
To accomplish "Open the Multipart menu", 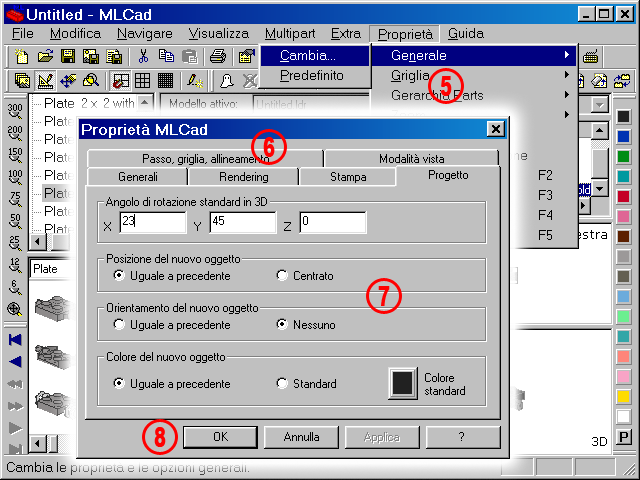I will point(290,33).
